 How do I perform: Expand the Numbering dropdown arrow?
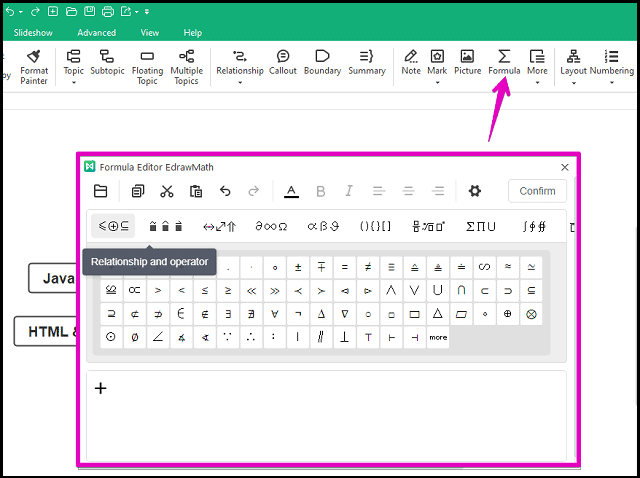(612, 83)
